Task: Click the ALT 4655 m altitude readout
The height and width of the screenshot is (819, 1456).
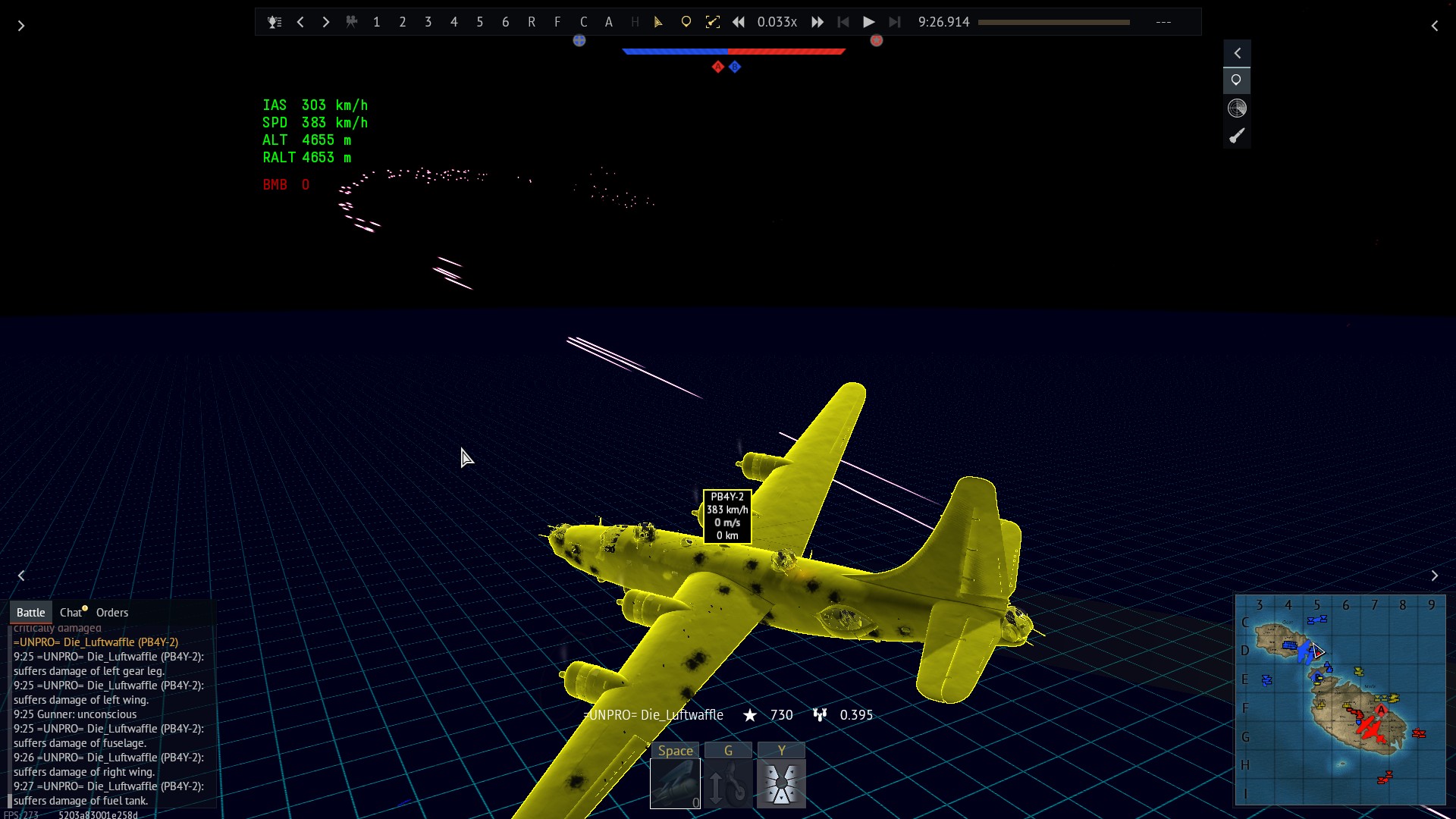Action: tap(307, 140)
